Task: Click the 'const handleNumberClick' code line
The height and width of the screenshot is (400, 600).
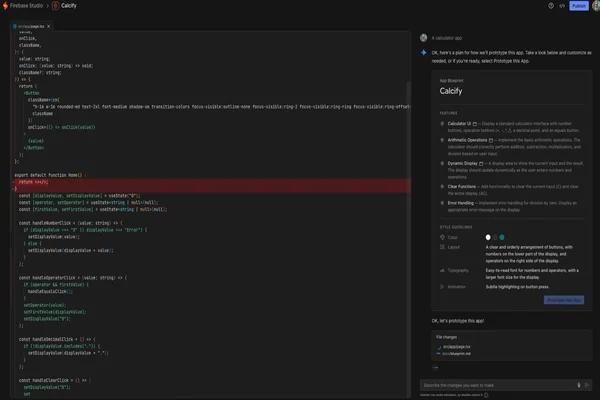Action: (x=71, y=223)
